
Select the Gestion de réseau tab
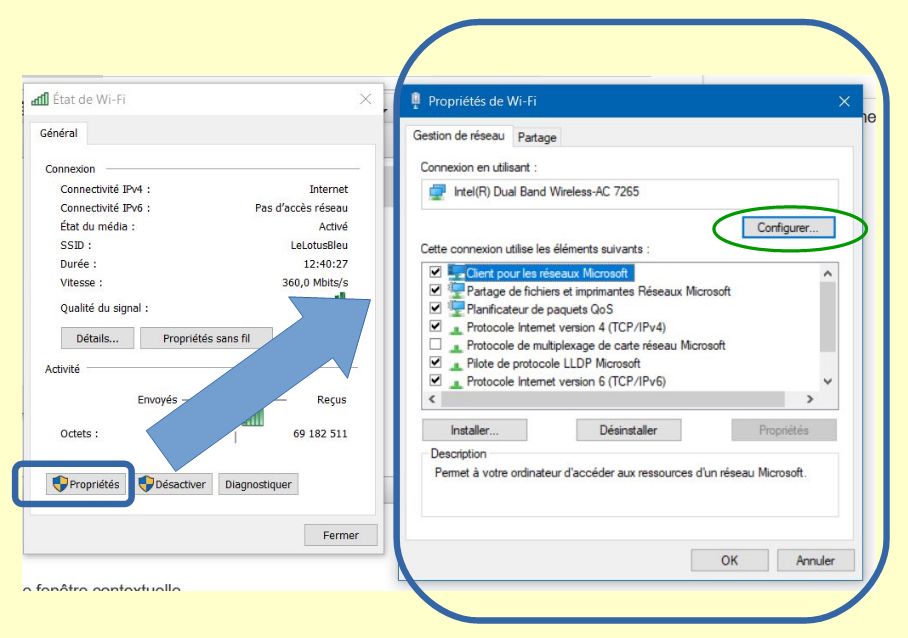(x=459, y=136)
